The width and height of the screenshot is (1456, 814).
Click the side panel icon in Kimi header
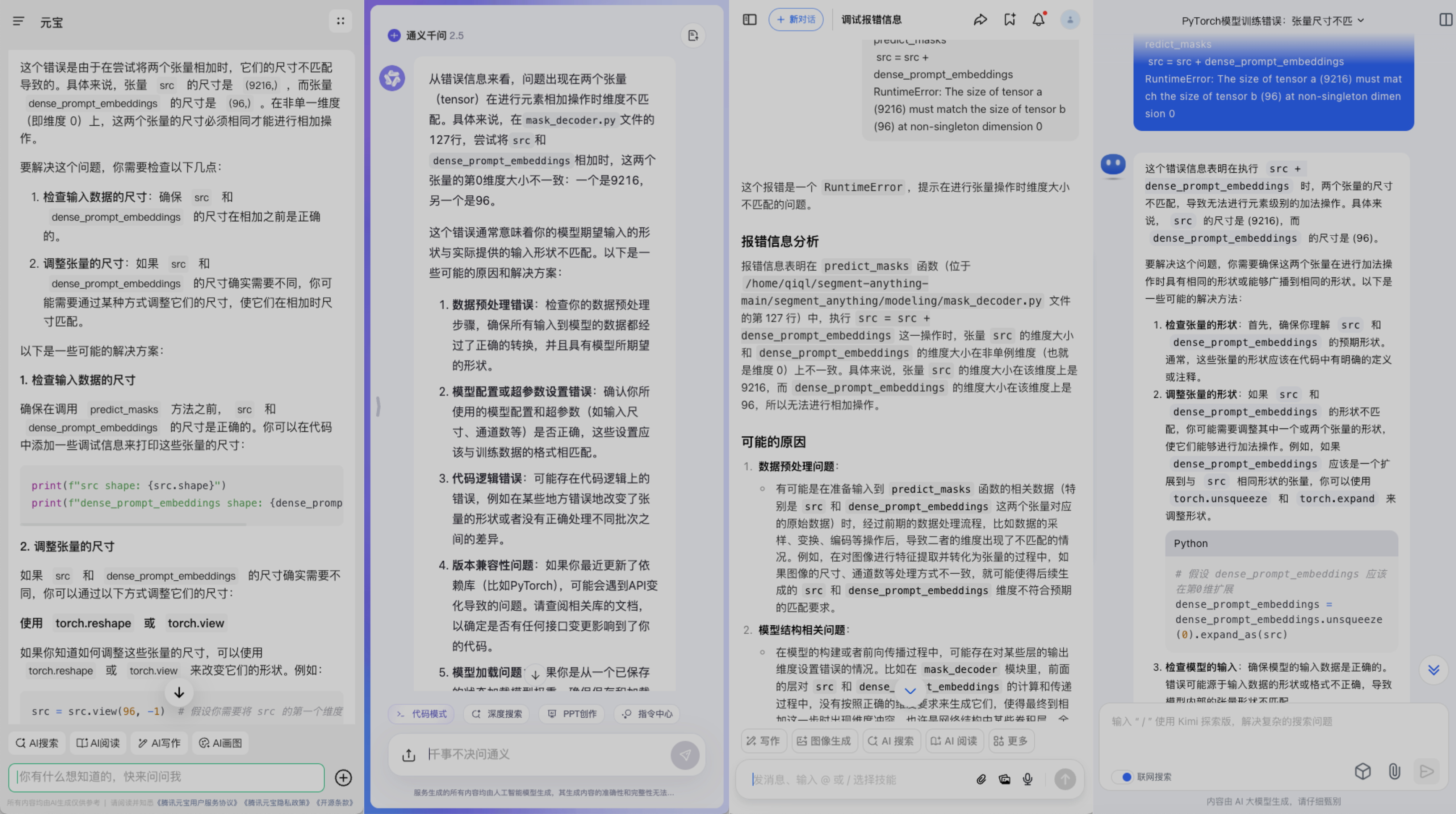pos(1446,20)
